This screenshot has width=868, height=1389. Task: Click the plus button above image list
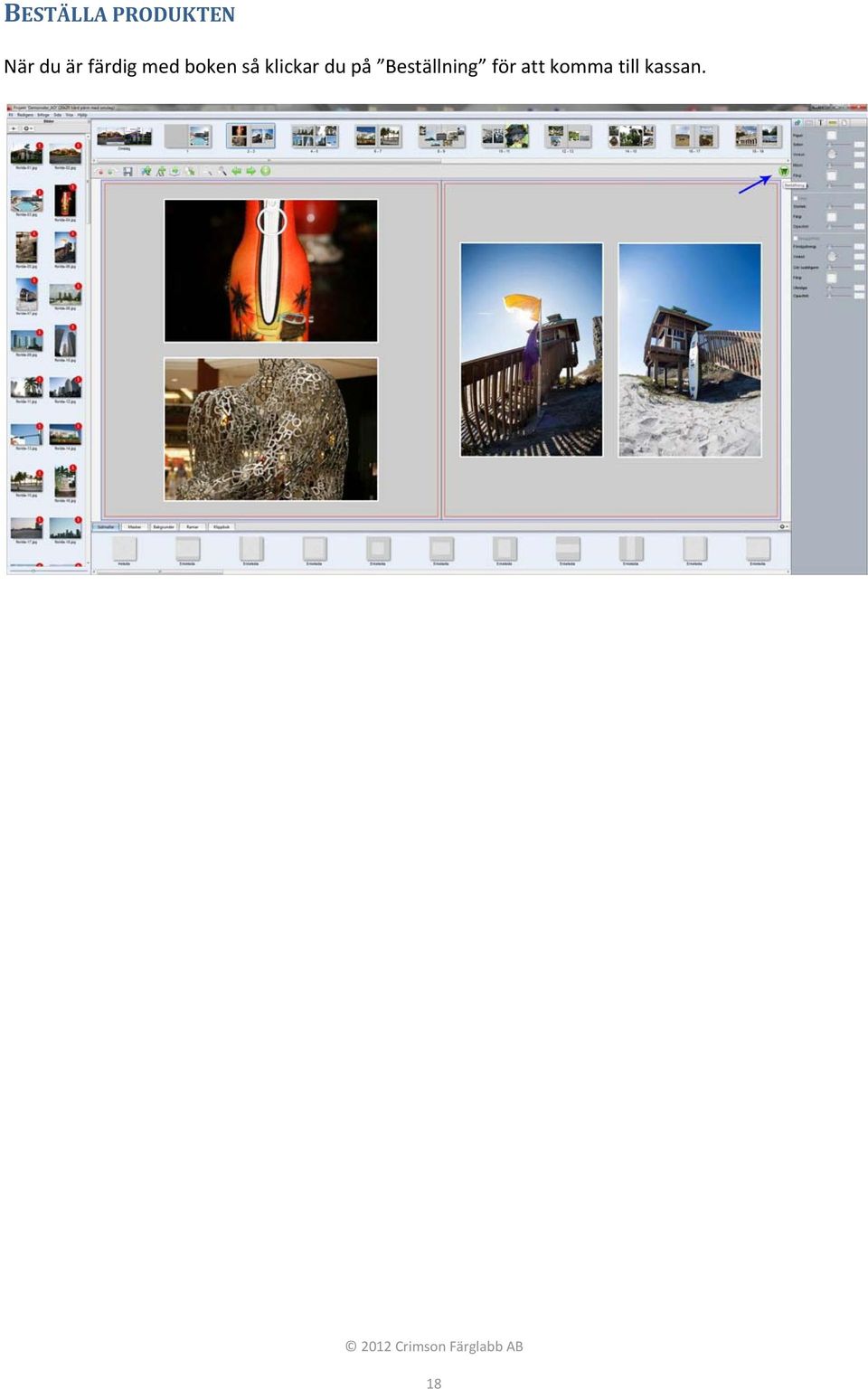coord(14,128)
